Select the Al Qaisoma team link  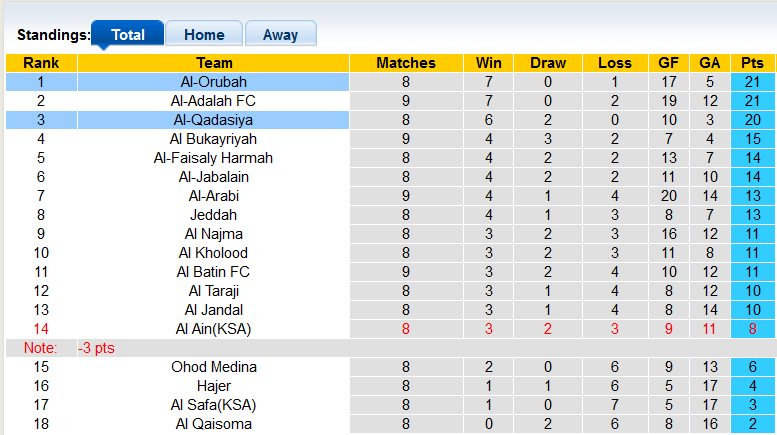[213, 424]
